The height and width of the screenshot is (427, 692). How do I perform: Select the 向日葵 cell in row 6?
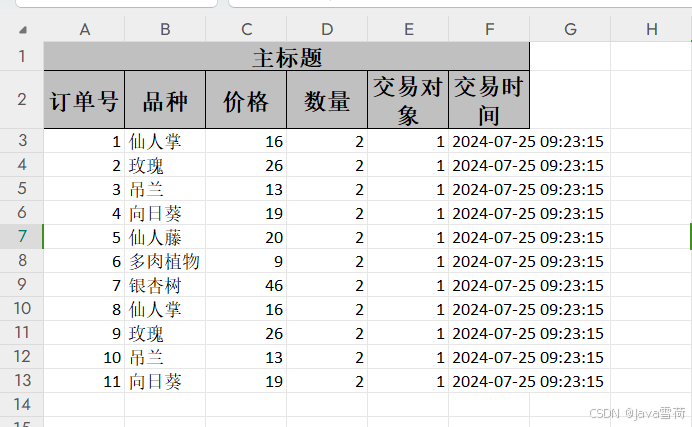coord(165,213)
